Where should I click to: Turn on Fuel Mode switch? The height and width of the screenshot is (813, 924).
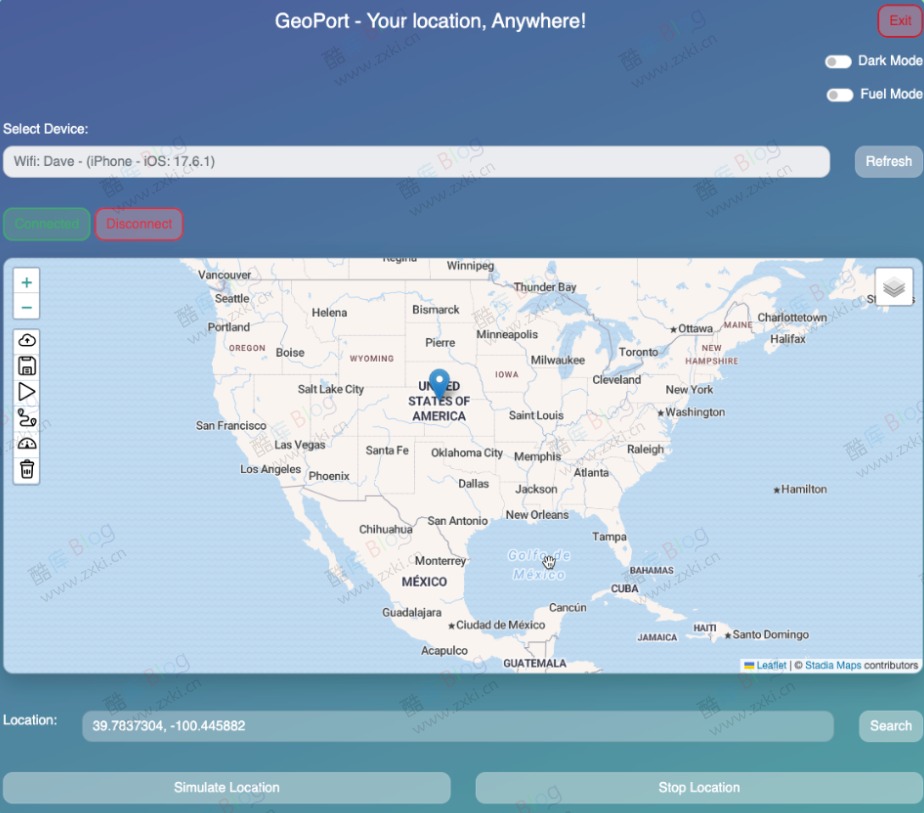coord(839,95)
